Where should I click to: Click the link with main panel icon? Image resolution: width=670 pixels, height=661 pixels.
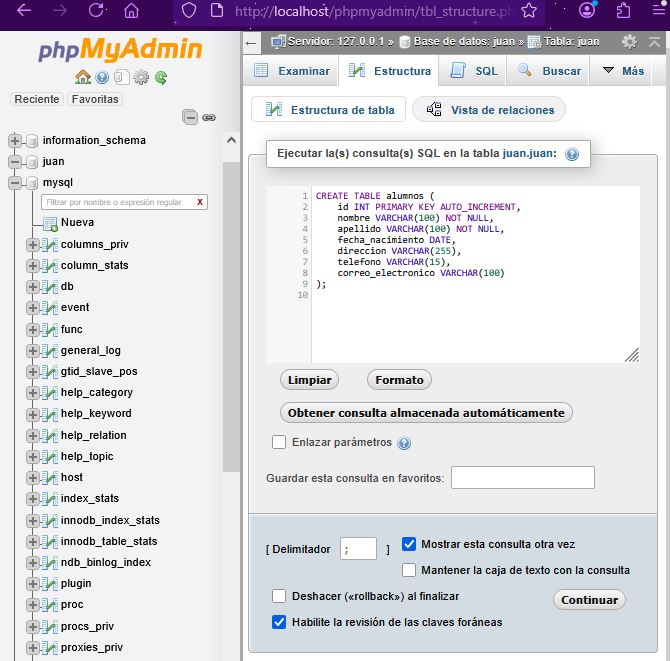[x=209, y=117]
